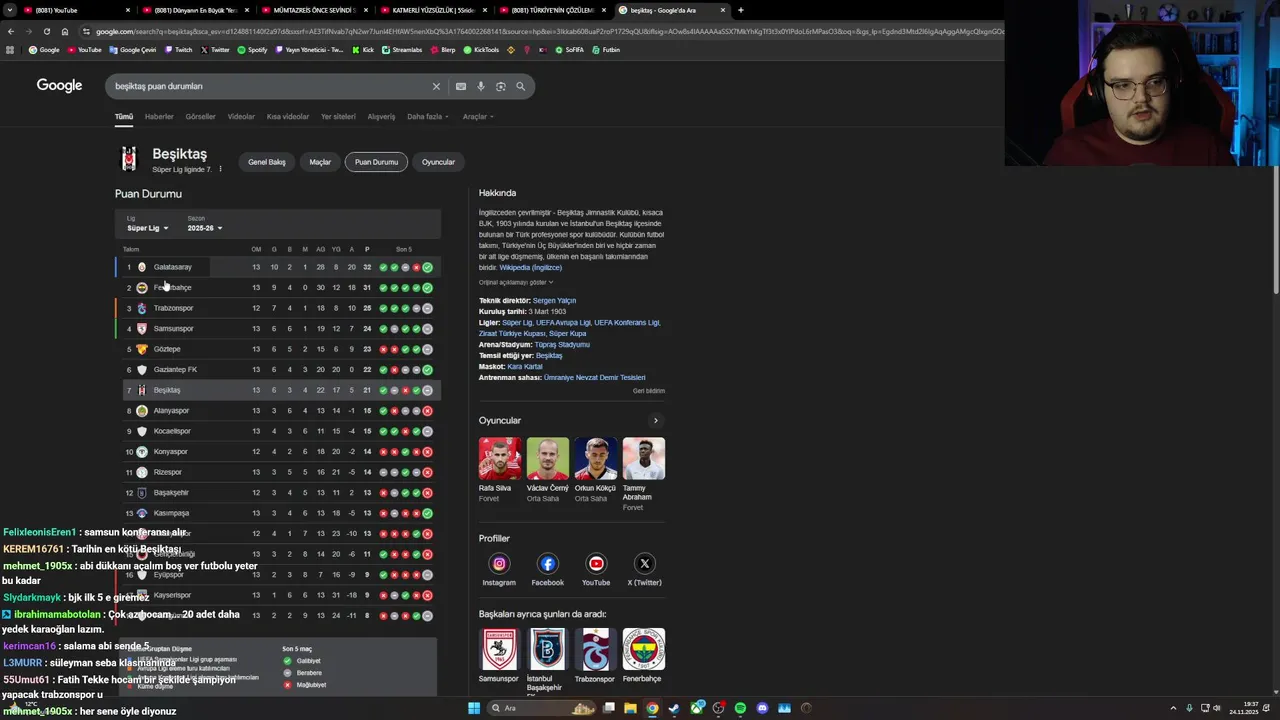This screenshot has height=720, width=1280.
Task: Switch to the Yer siteleri tab
Action: pyautogui.click(x=338, y=116)
